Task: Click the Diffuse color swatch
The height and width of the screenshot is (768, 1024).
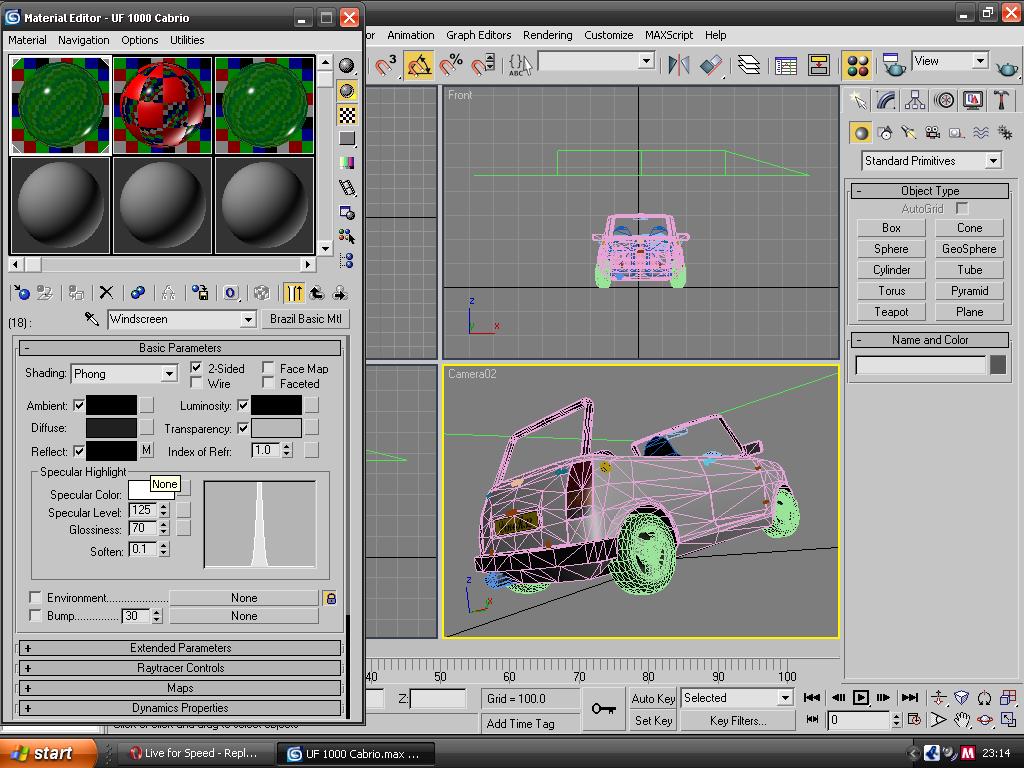Action: 111,428
